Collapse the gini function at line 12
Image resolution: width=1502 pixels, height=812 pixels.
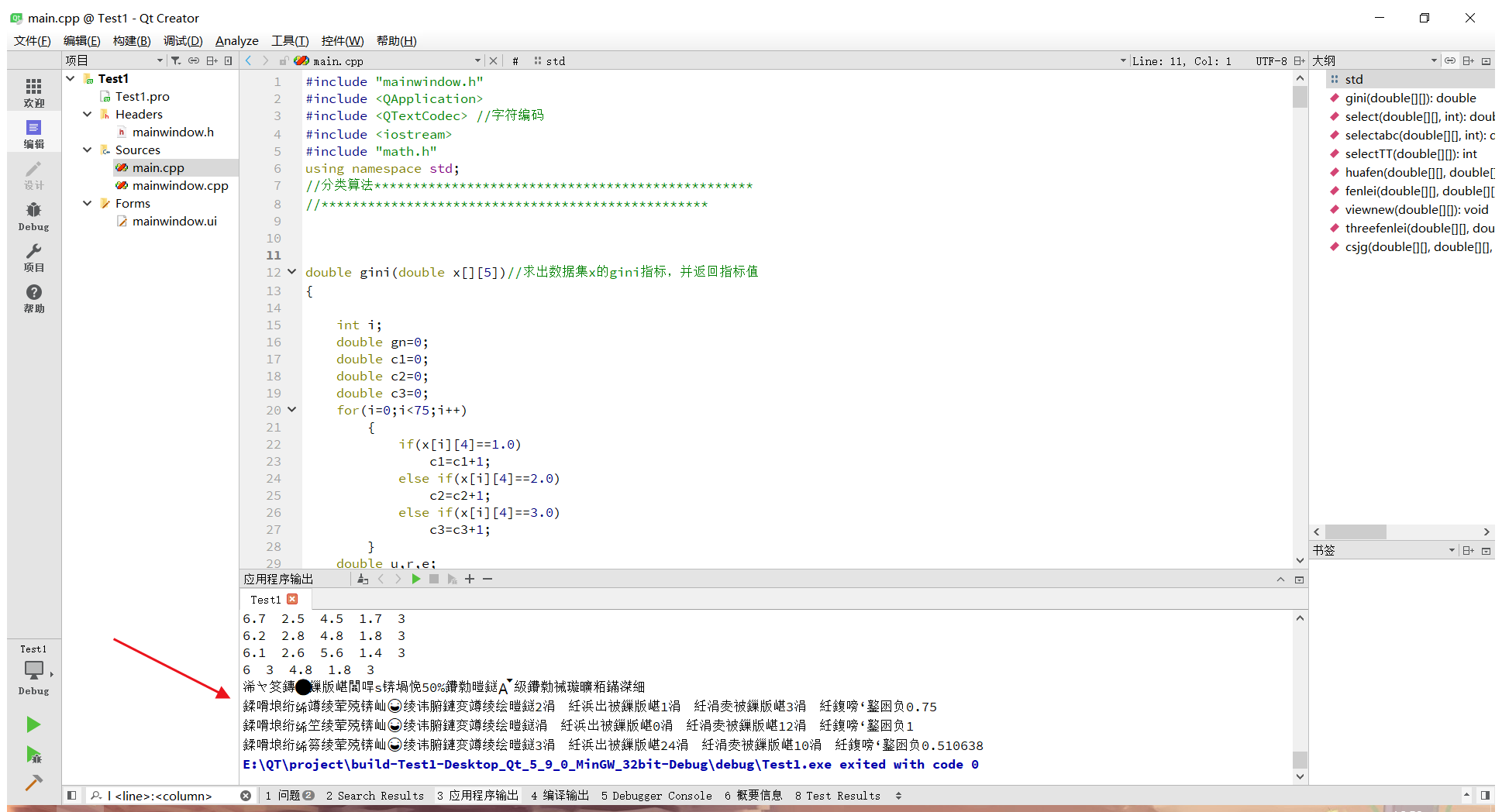[291, 272]
